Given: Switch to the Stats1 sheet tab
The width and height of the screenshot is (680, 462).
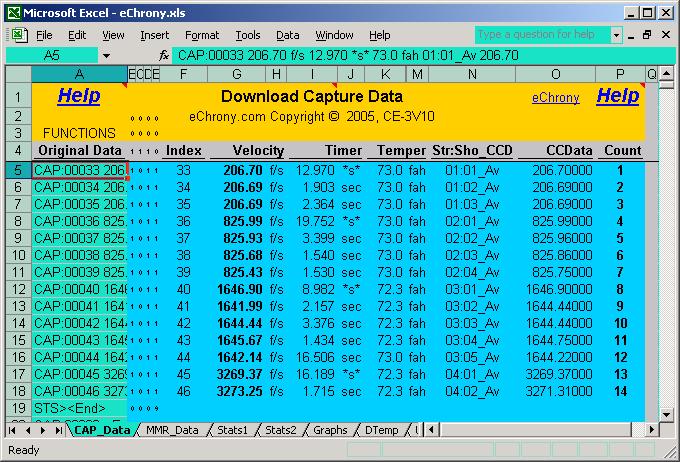Looking at the screenshot, I should (232, 430).
